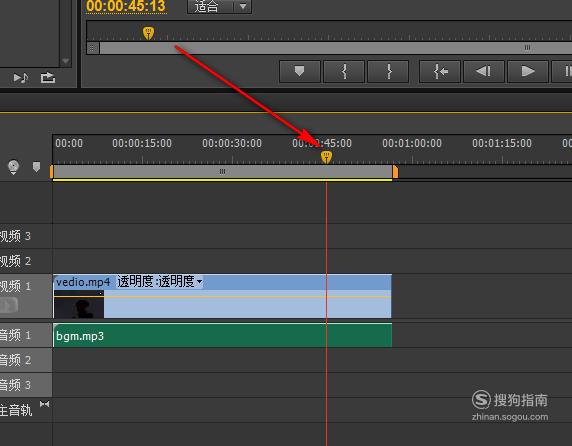Viewport: 572px width, 446px height.
Task: Select the 音频 1 track header
Action: (26, 335)
